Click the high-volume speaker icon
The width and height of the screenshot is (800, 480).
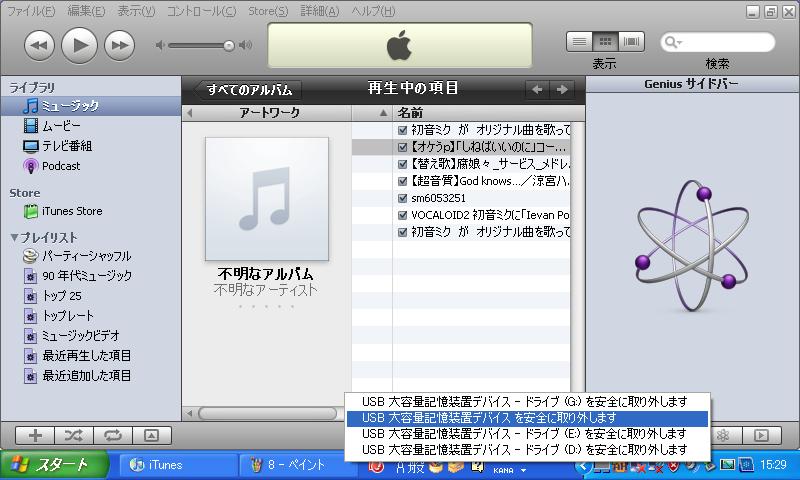point(246,45)
